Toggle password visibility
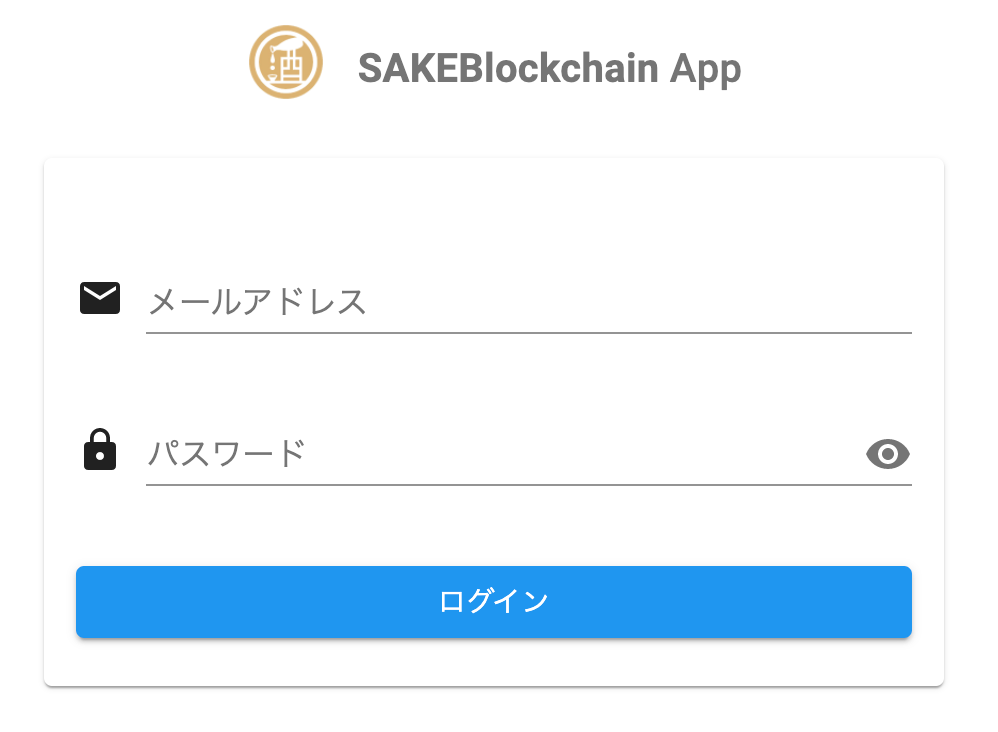 tap(887, 455)
